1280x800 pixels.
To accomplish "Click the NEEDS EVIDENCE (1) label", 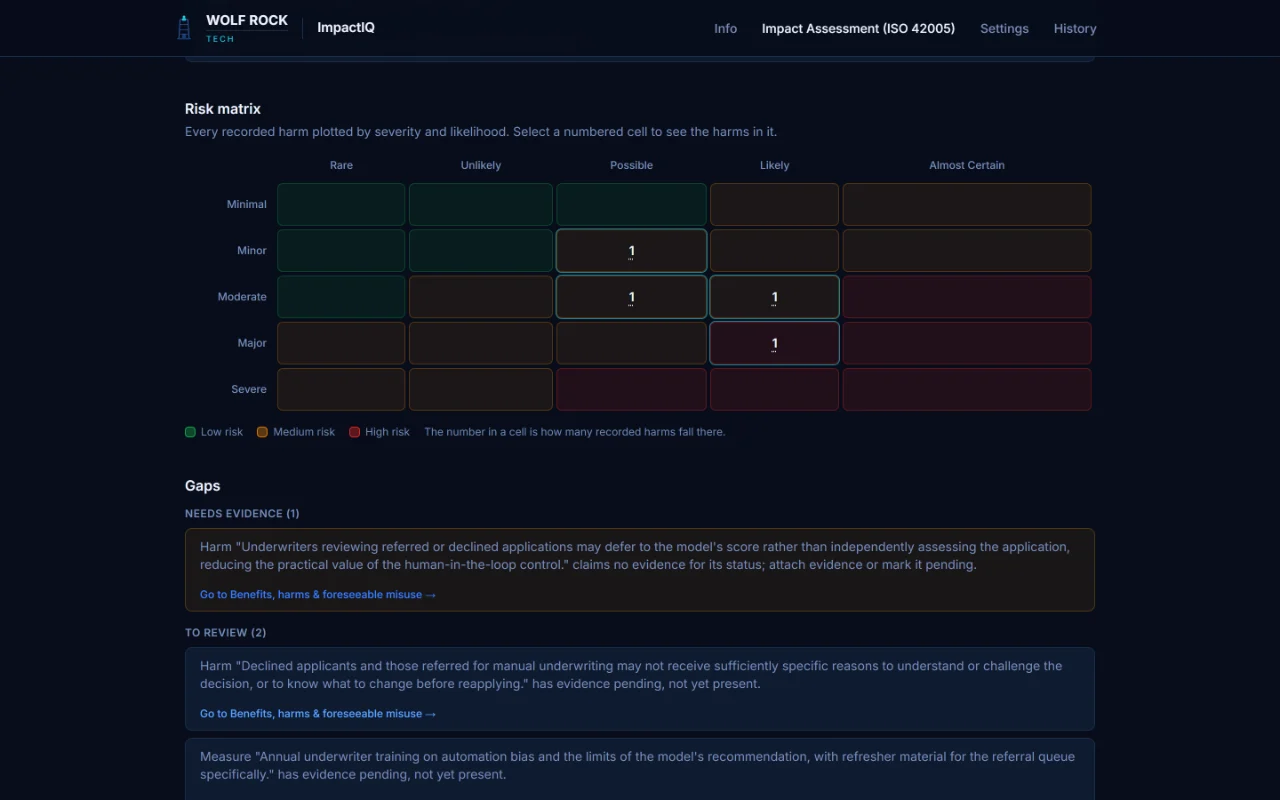I will click(242, 513).
